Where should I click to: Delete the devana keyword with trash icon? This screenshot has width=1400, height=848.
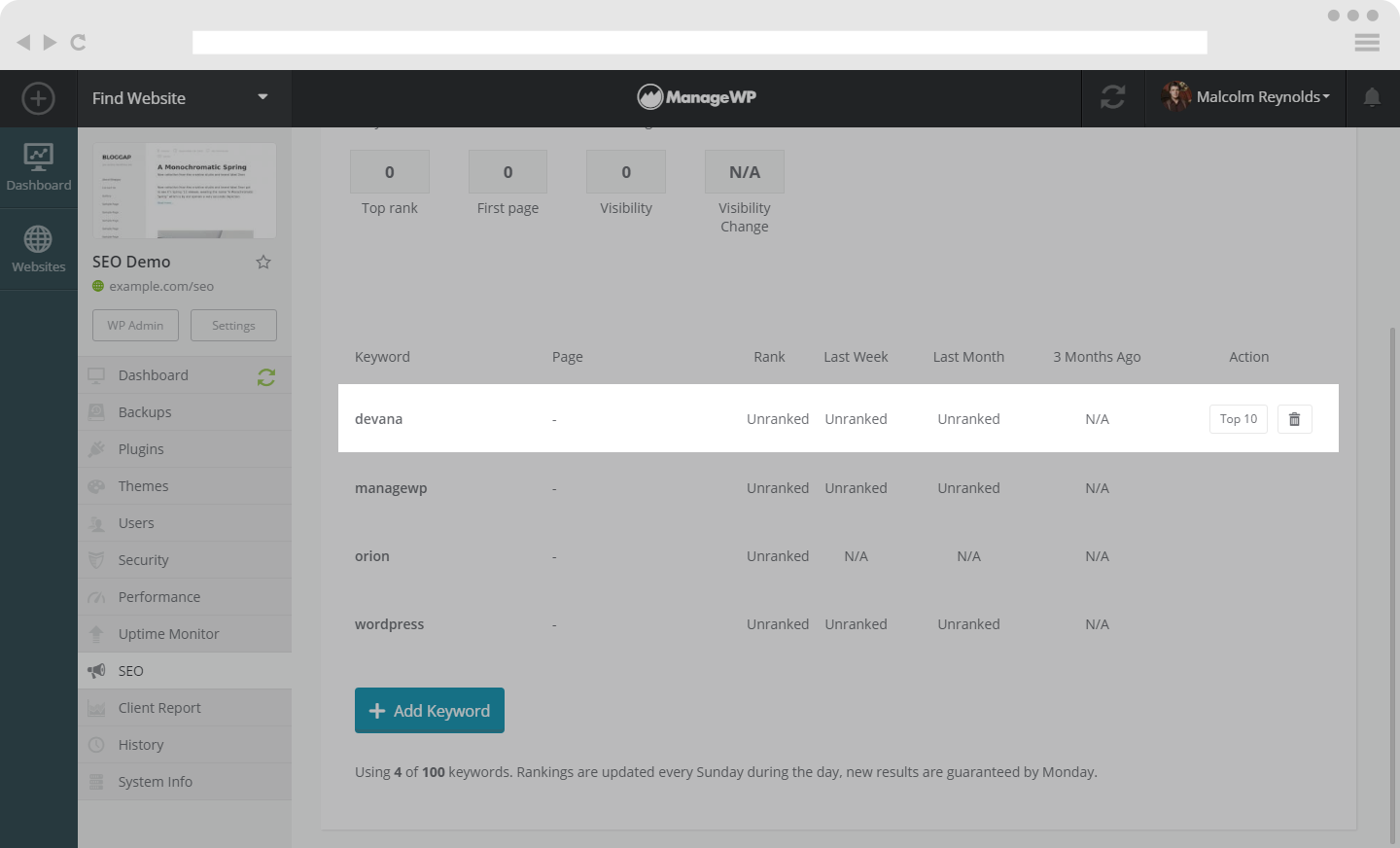click(1294, 419)
